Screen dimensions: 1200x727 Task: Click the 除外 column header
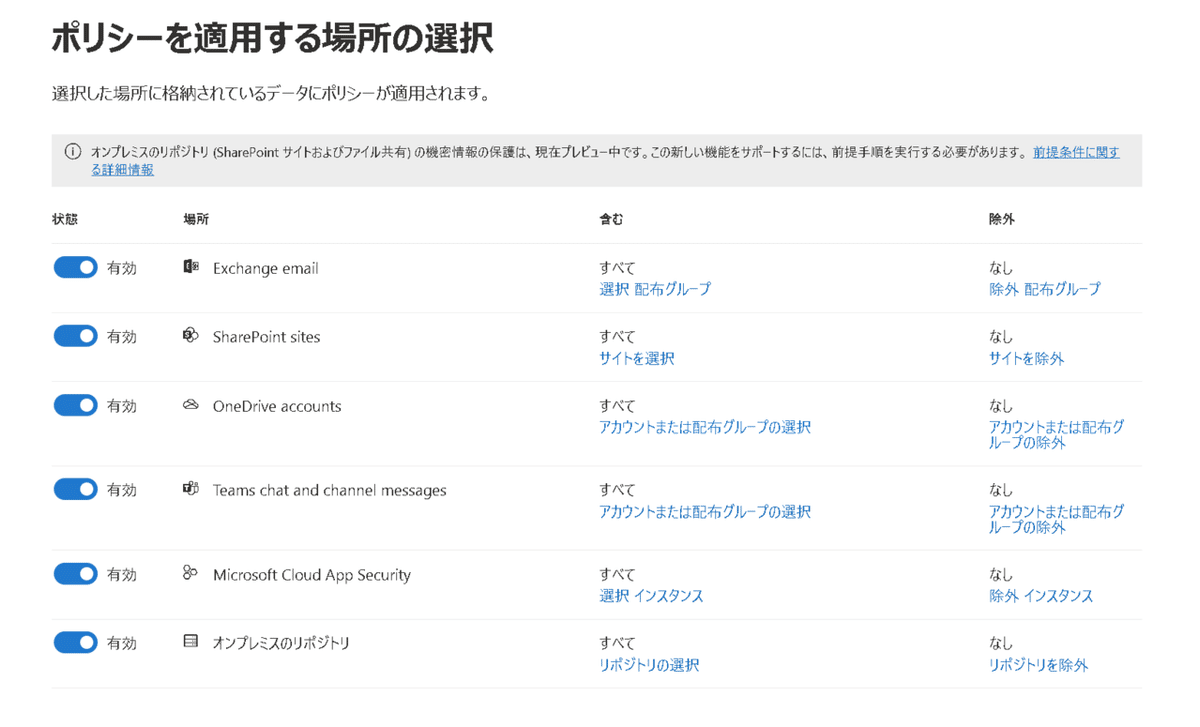coord(1001,218)
